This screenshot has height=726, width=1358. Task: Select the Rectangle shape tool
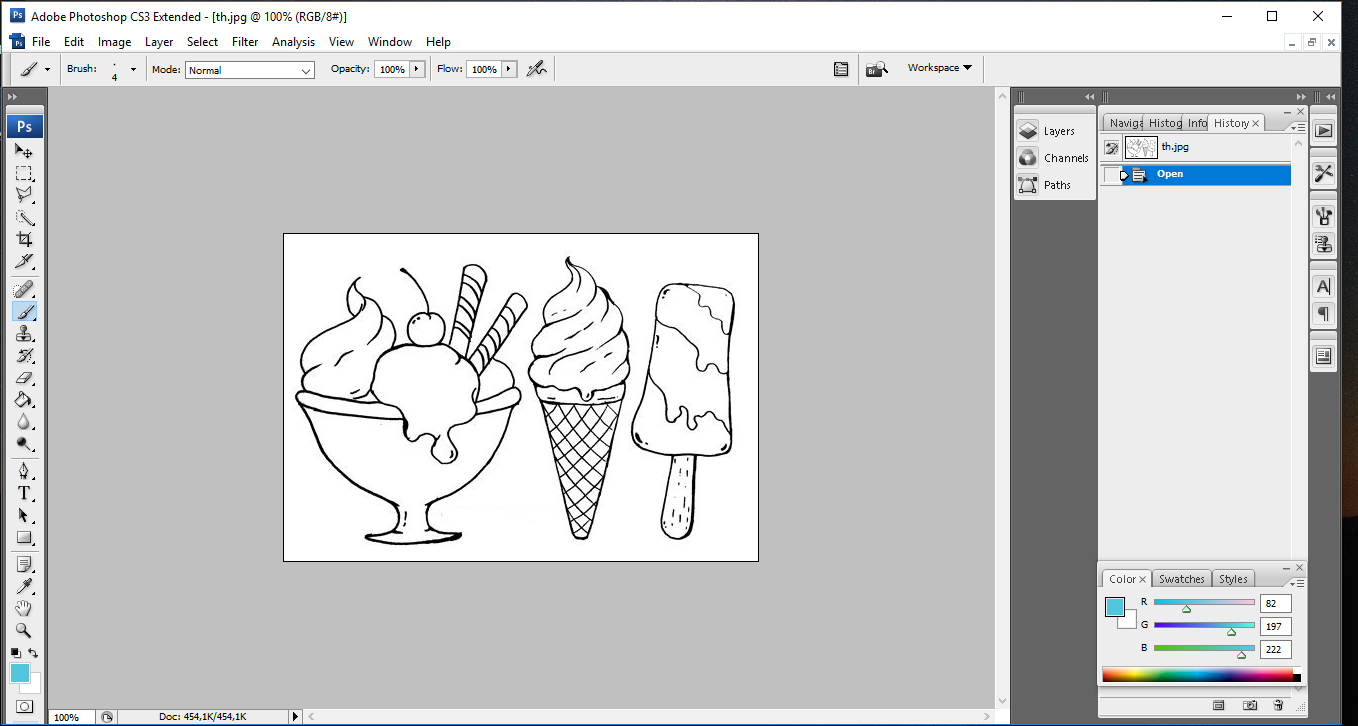pyautogui.click(x=24, y=538)
